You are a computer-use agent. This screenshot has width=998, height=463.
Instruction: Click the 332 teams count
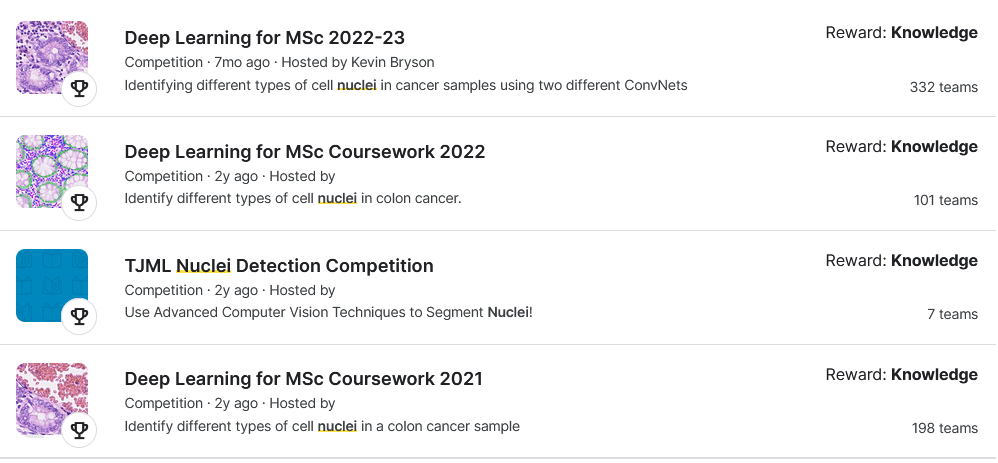(x=944, y=87)
